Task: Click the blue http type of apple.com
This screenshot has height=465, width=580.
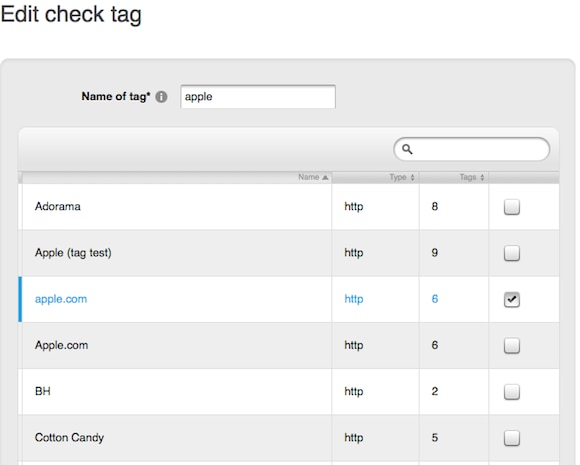Action: pos(354,299)
